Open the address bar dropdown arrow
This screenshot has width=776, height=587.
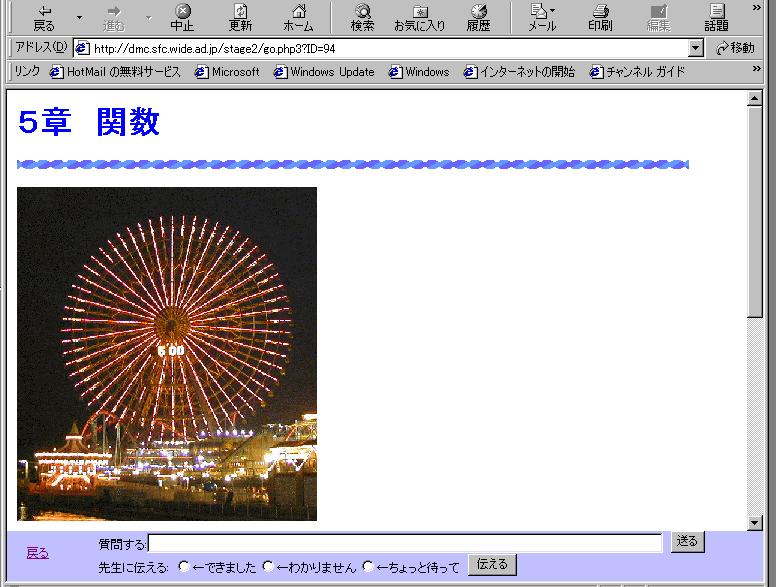[x=696, y=49]
